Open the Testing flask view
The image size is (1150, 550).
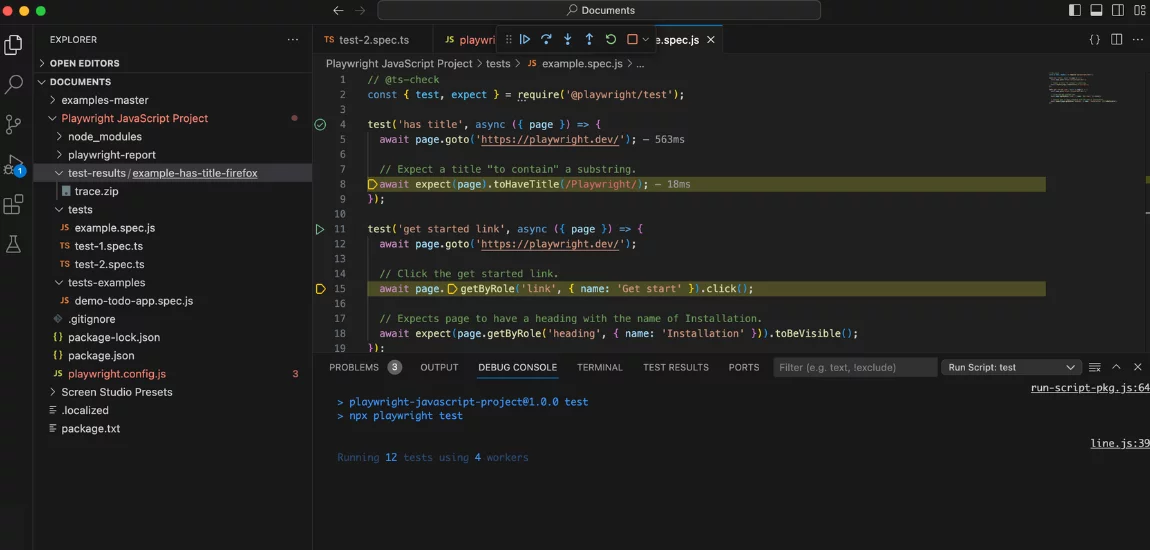click(x=14, y=244)
